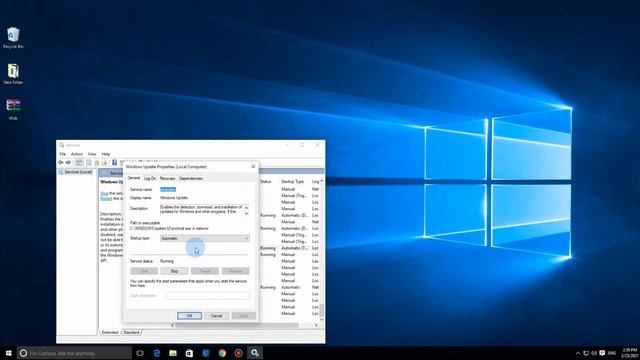Image resolution: width=640 pixels, height=360 pixels.
Task: Click the right scroll arrow of services list
Action: (316, 325)
